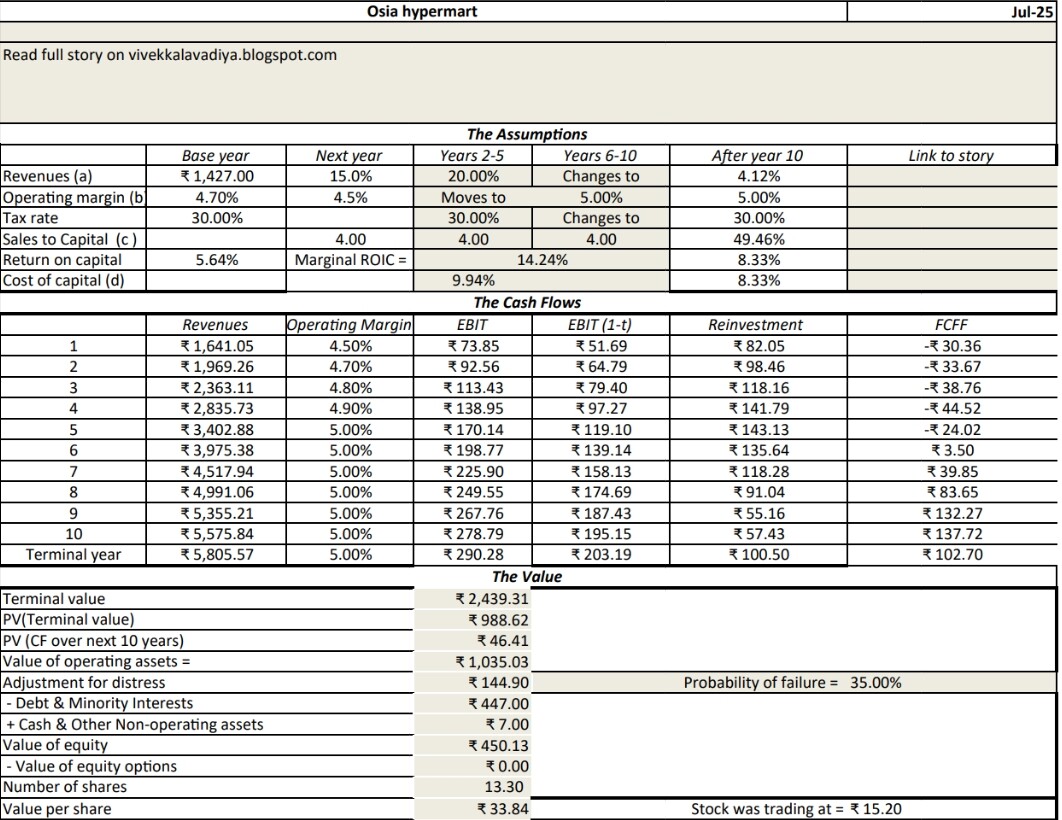The image size is (1062, 820).
Task: Select return on capital 5.64%
Action: 217,260
